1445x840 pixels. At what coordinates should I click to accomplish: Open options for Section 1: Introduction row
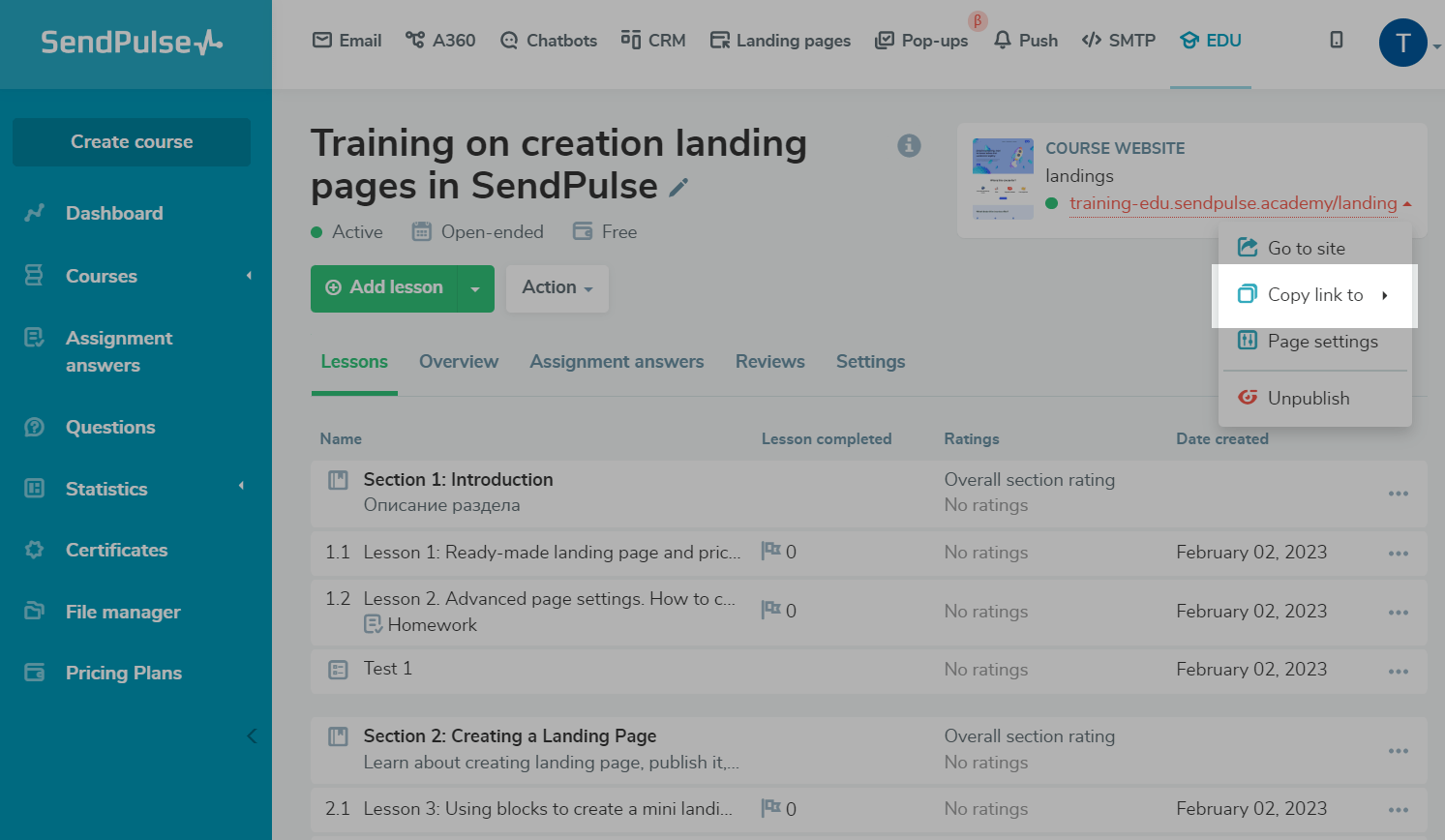(1398, 494)
